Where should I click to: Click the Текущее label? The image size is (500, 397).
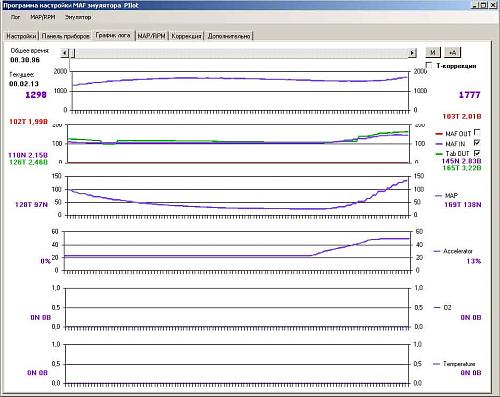click(x=22, y=75)
